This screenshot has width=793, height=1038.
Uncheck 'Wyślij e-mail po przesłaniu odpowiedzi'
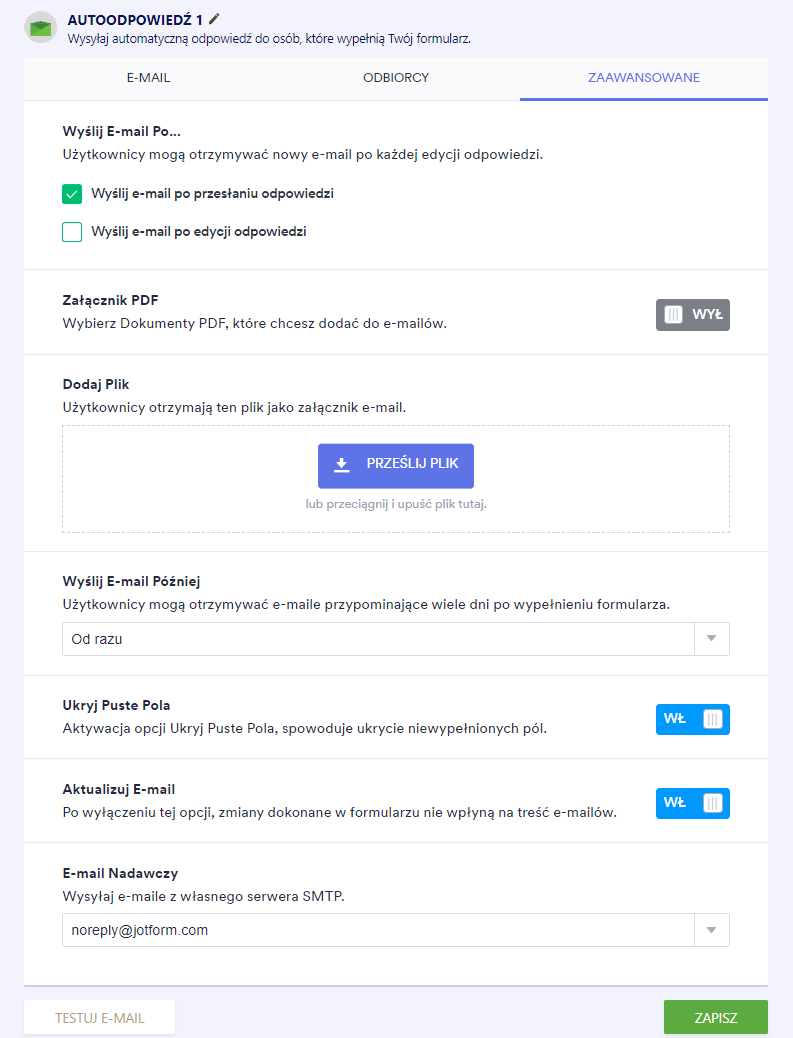pos(72,194)
